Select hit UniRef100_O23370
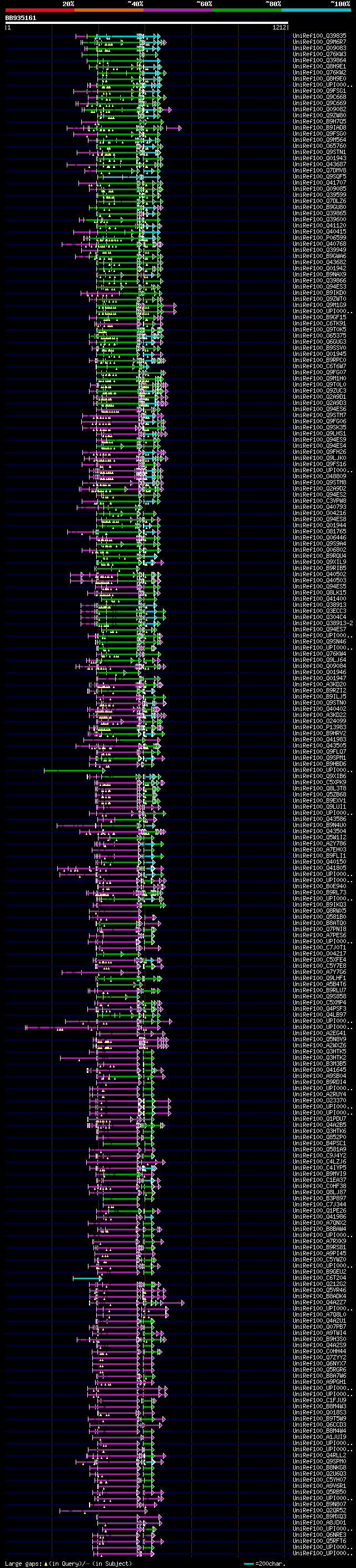 click(x=319, y=1101)
